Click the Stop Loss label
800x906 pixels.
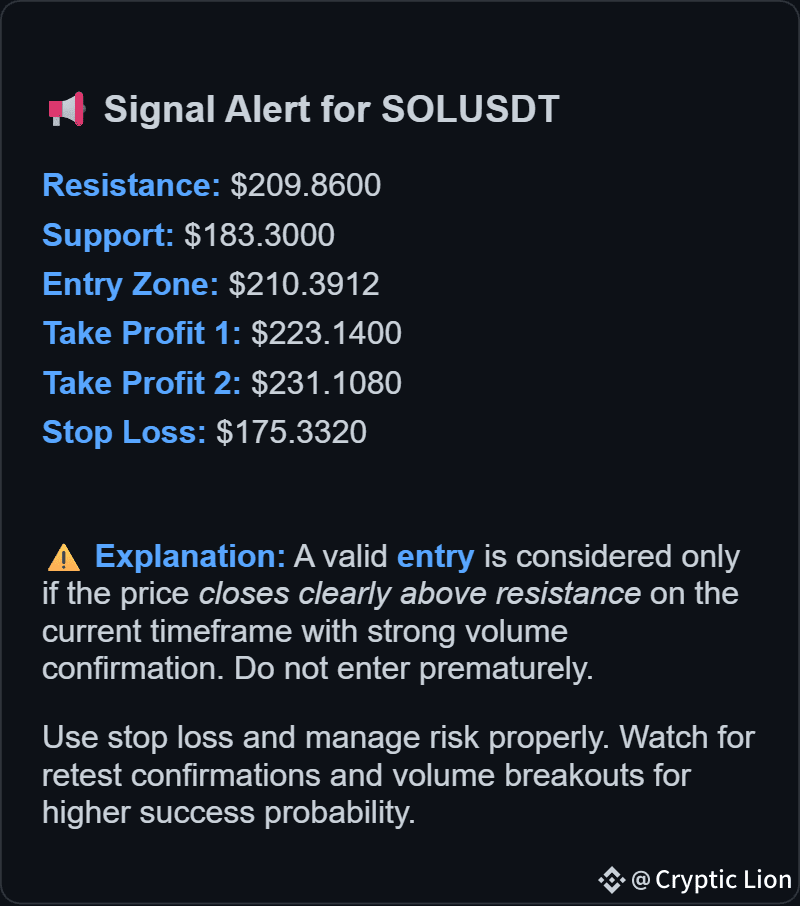124,432
